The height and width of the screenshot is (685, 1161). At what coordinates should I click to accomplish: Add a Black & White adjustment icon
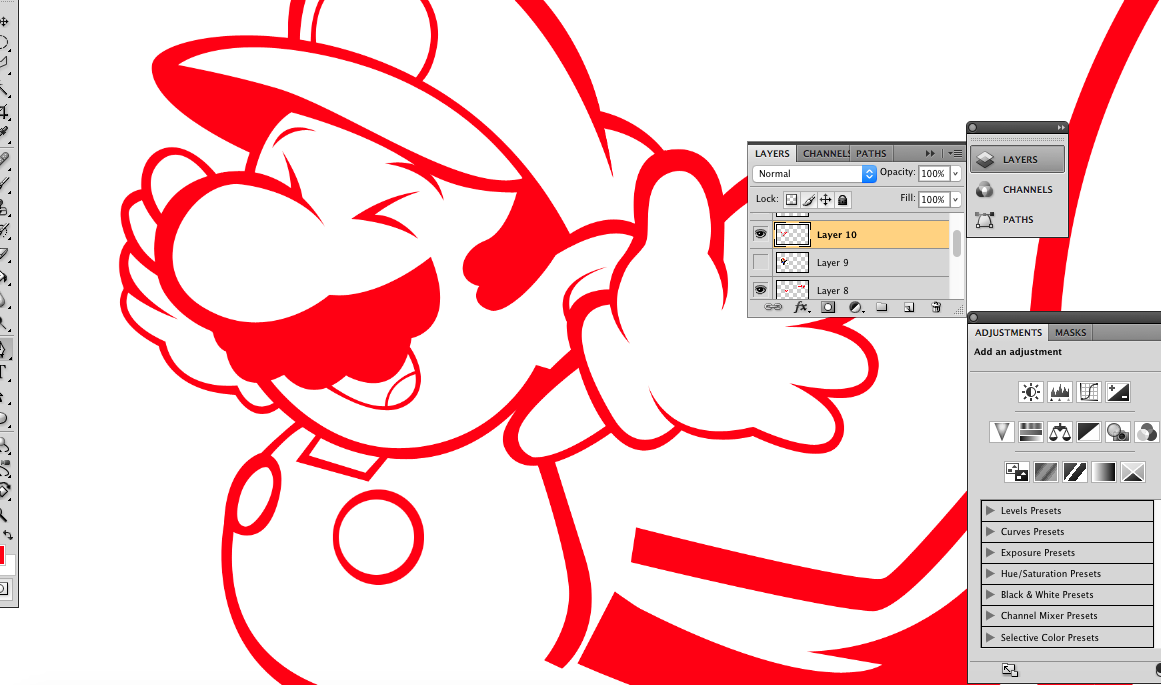click(x=1088, y=432)
